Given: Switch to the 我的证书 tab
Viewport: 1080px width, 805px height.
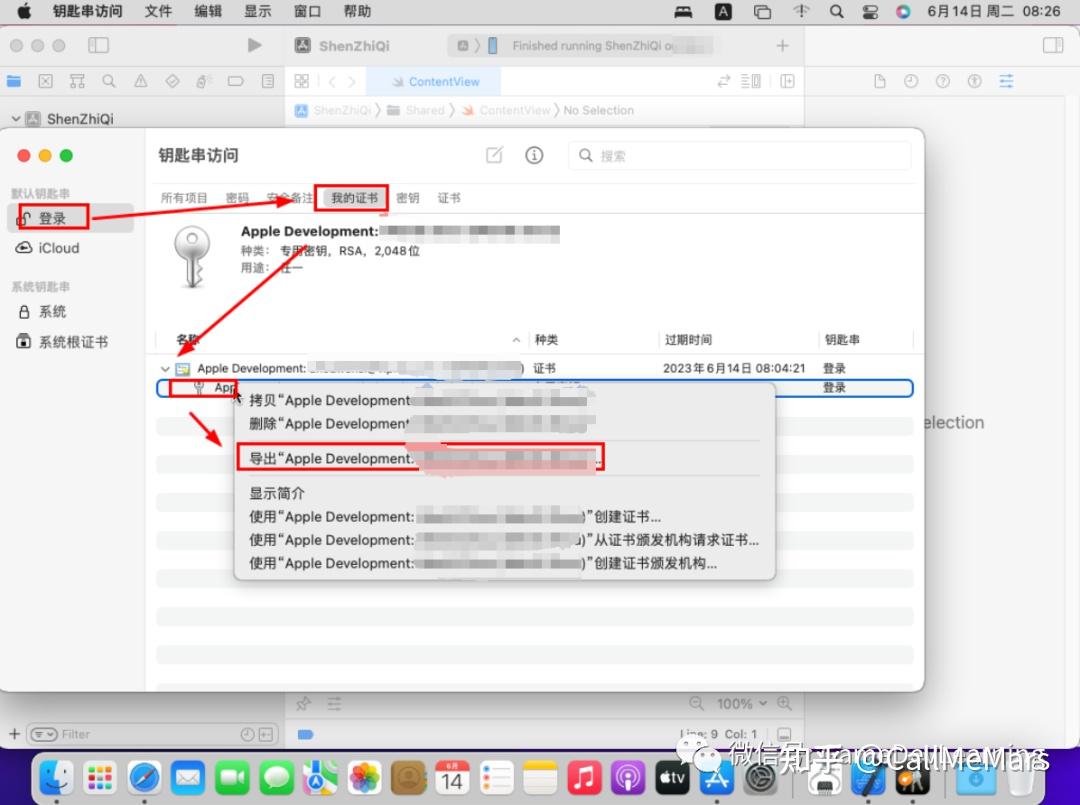Looking at the screenshot, I should click(x=354, y=198).
